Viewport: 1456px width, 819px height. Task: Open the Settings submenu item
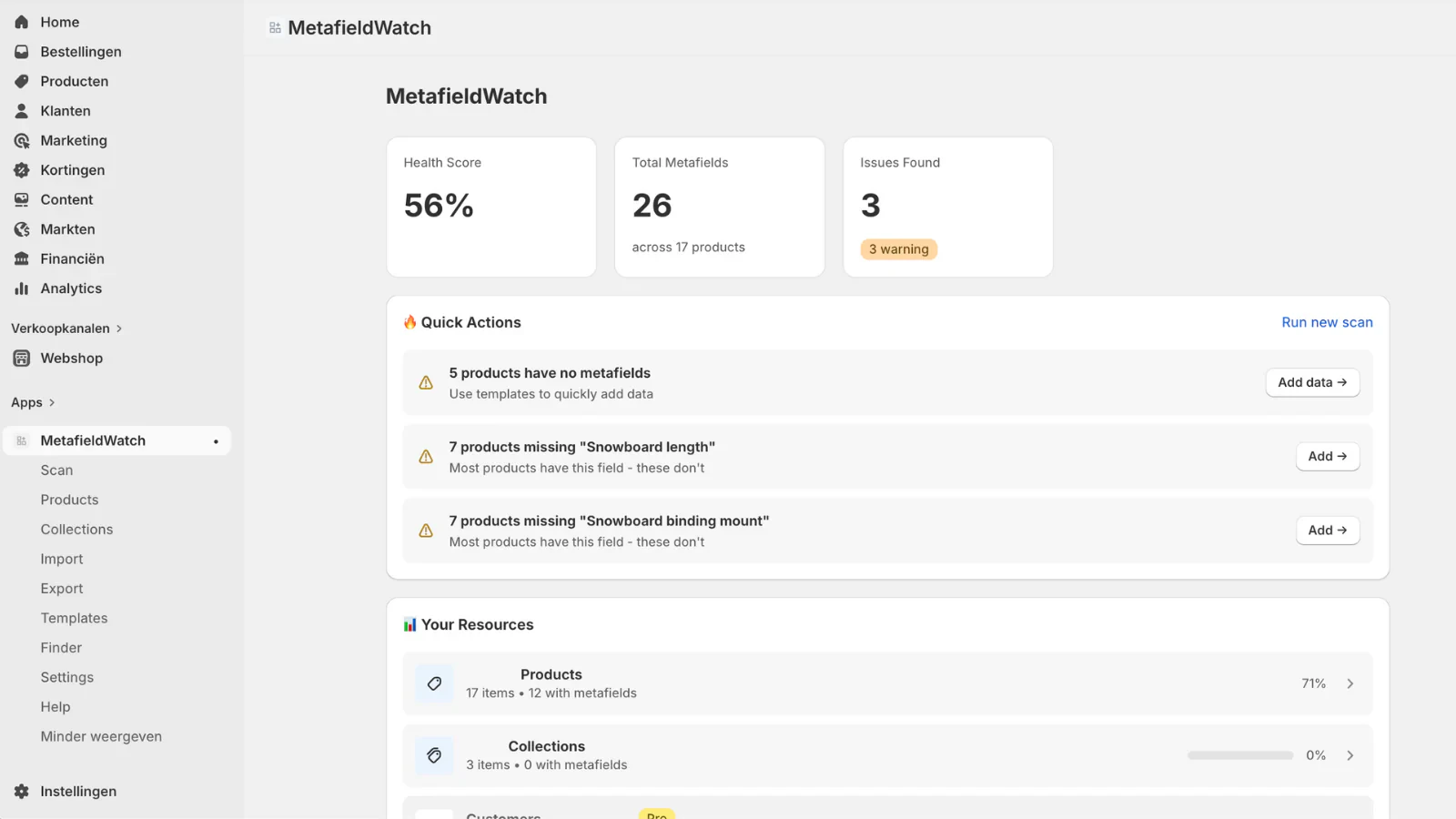67,677
